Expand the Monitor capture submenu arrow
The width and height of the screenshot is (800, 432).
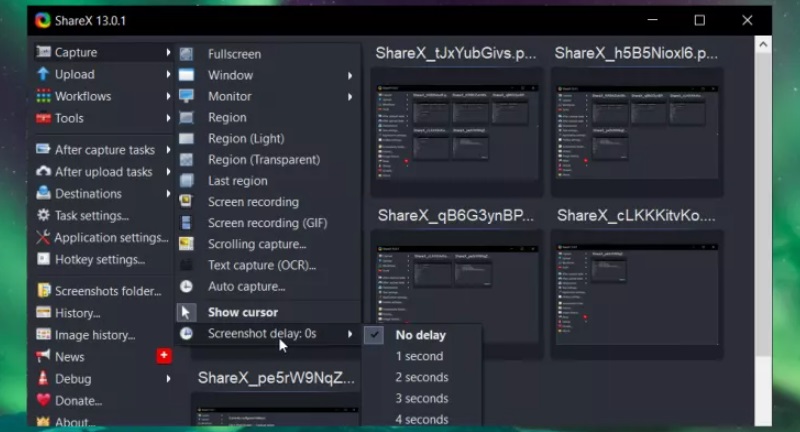coord(350,97)
